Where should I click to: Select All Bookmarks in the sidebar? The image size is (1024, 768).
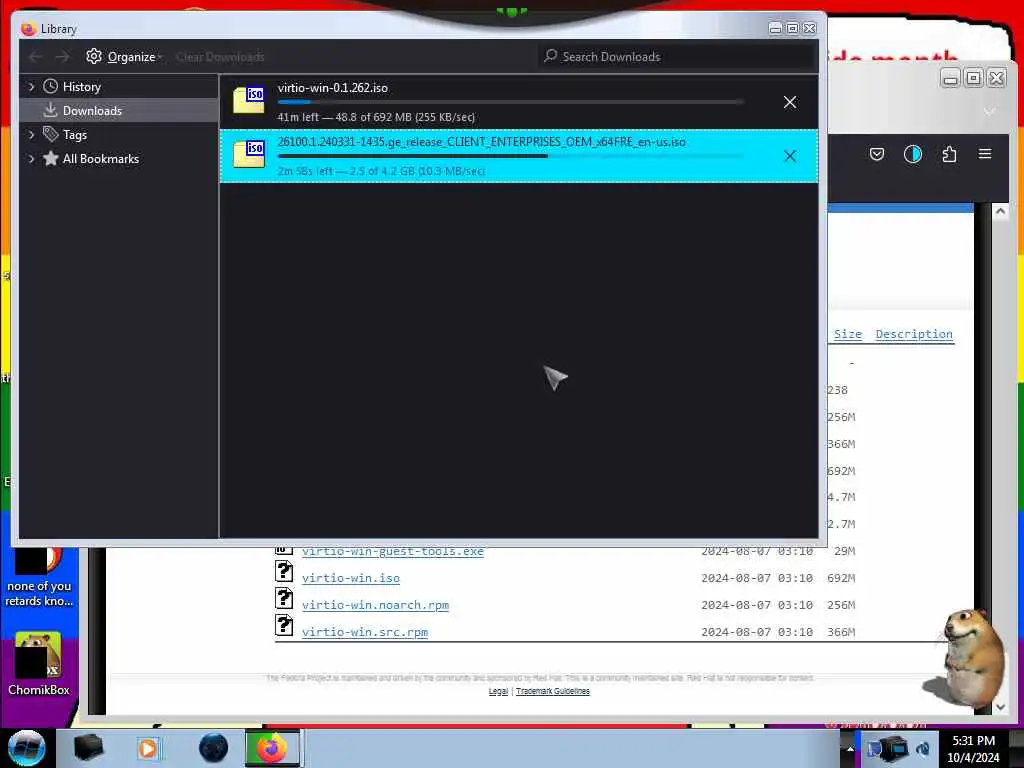click(101, 159)
